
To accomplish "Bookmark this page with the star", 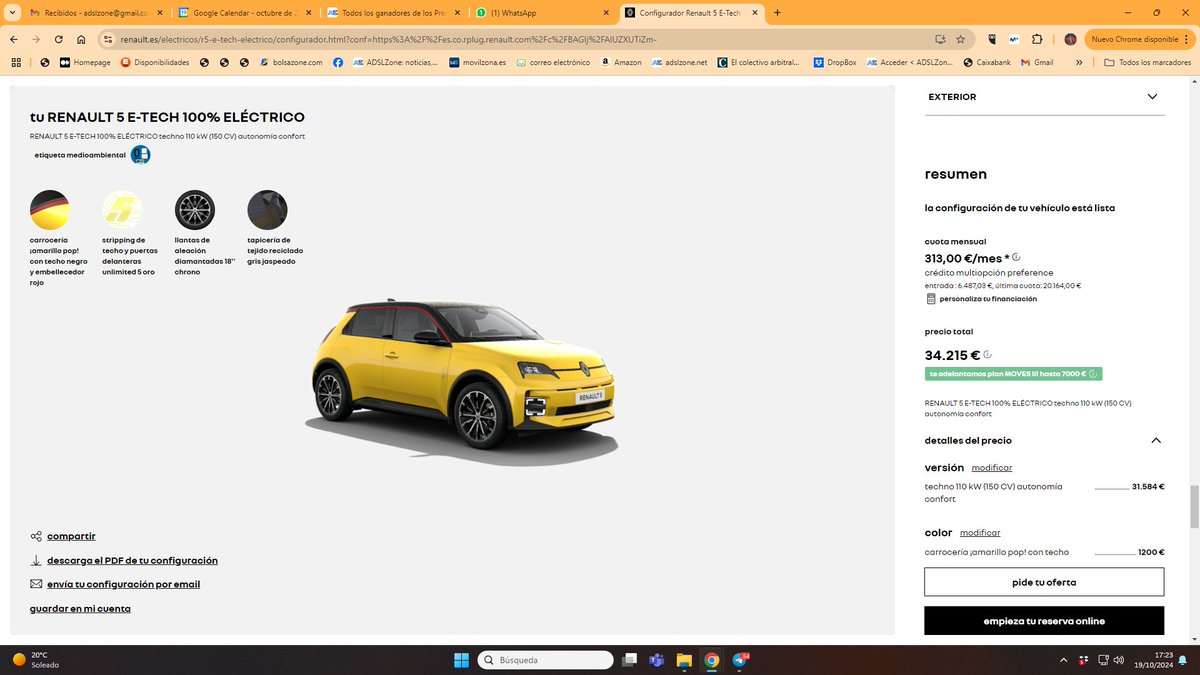I will [961, 39].
